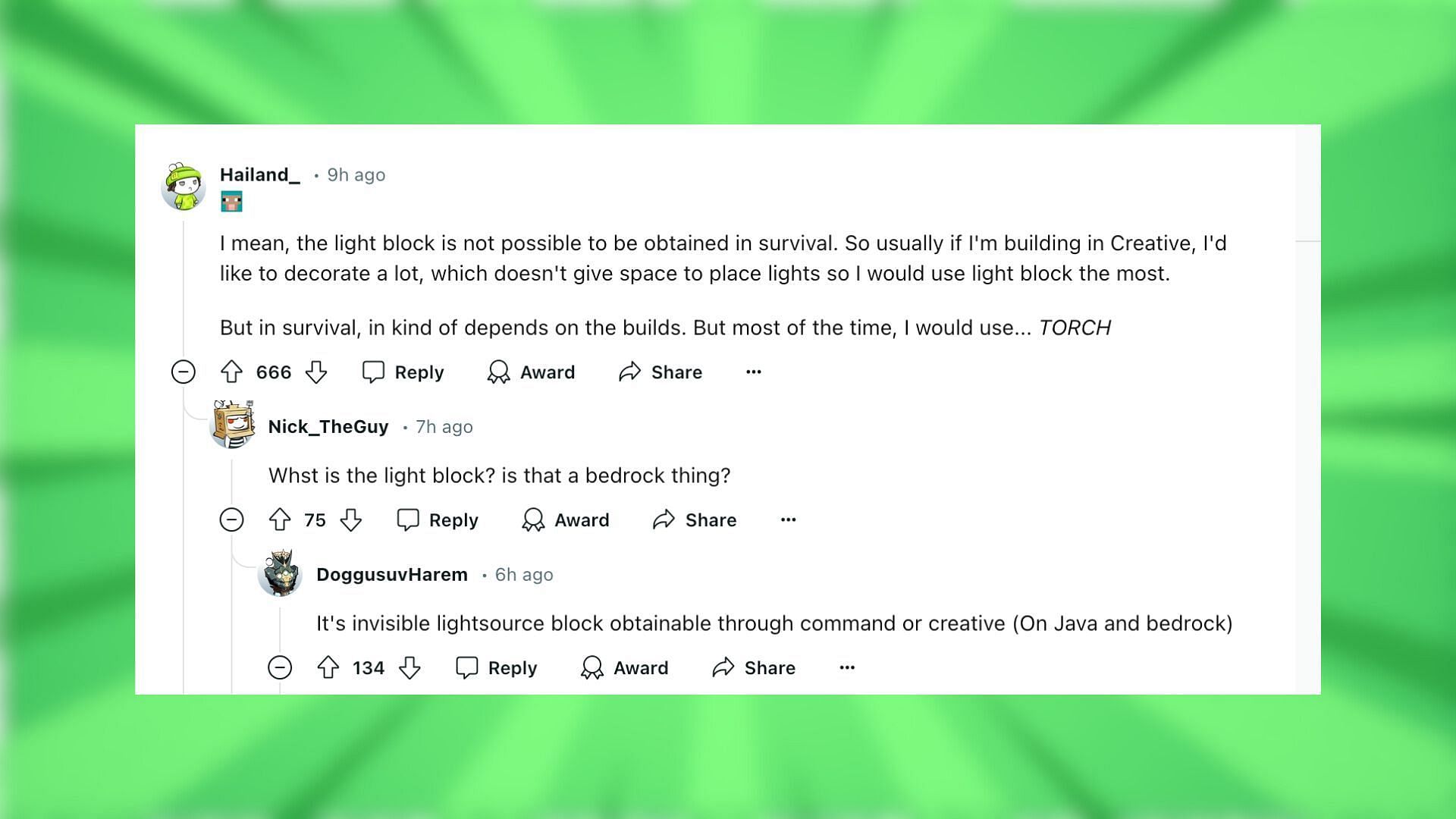Select Share on the Hailand_ post
Image resolution: width=1456 pixels, height=819 pixels.
[661, 372]
